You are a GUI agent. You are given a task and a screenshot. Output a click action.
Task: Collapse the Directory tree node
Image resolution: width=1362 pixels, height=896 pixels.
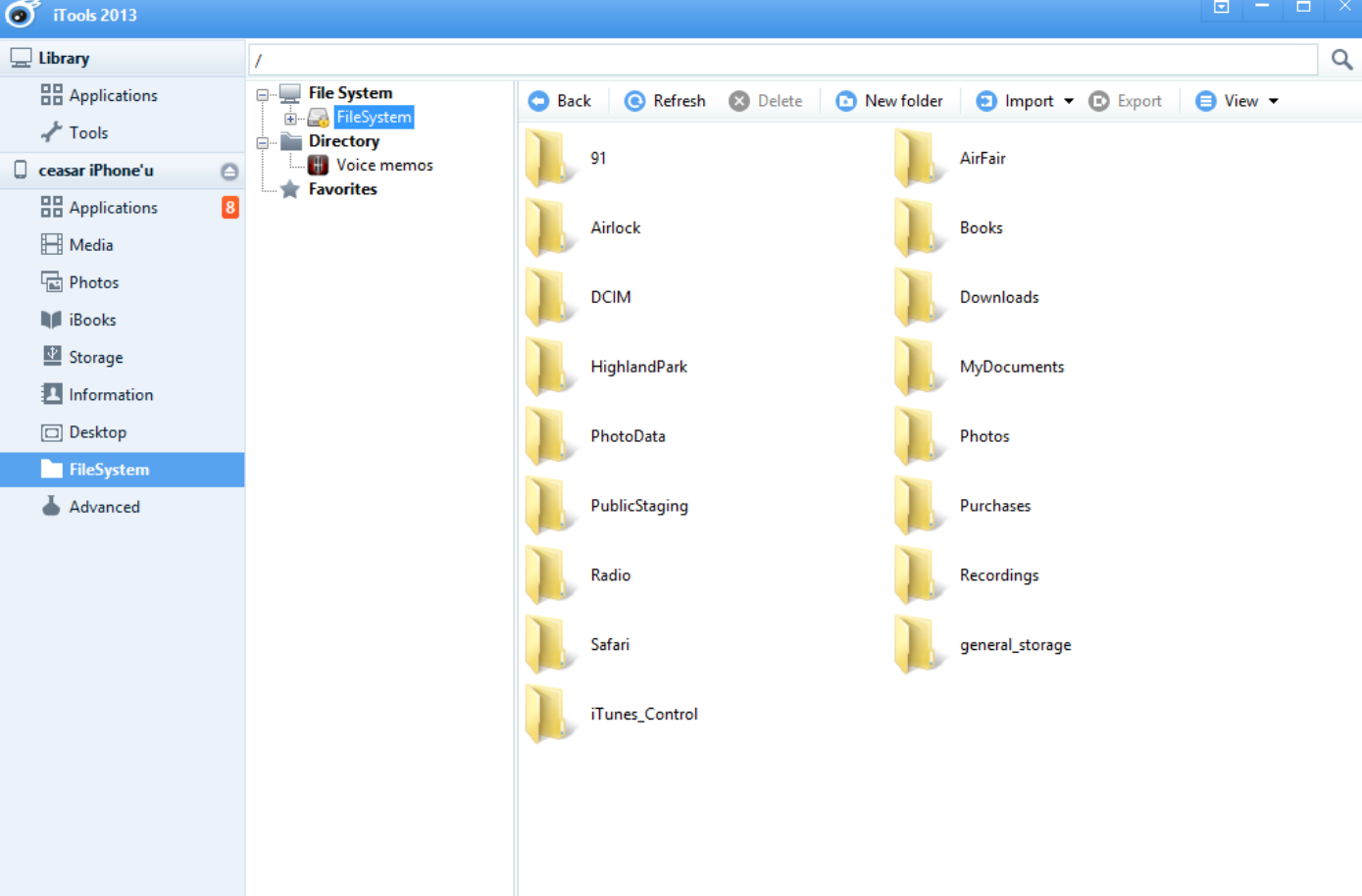(263, 143)
